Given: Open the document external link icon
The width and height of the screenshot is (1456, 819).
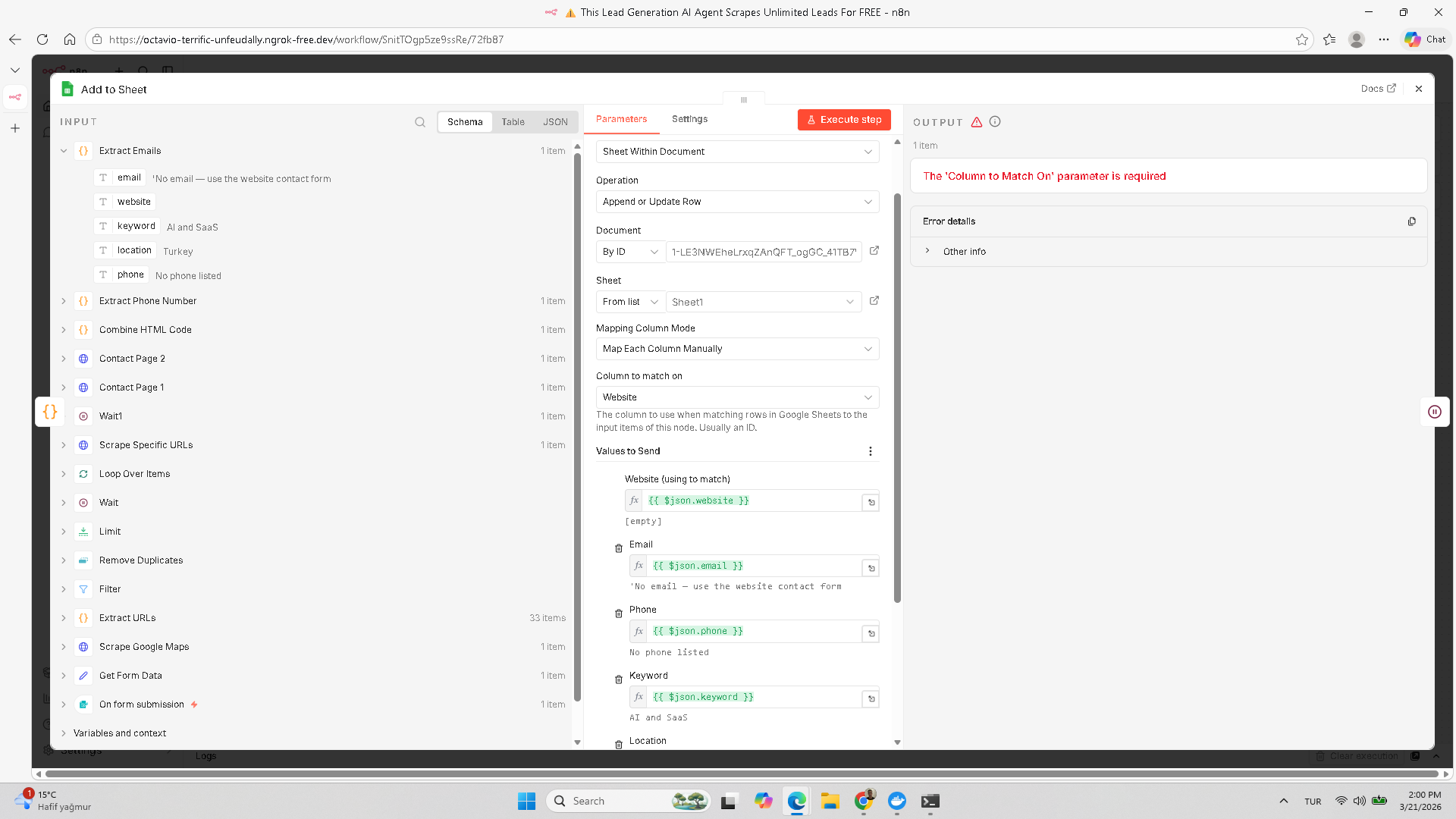Looking at the screenshot, I should [x=874, y=251].
